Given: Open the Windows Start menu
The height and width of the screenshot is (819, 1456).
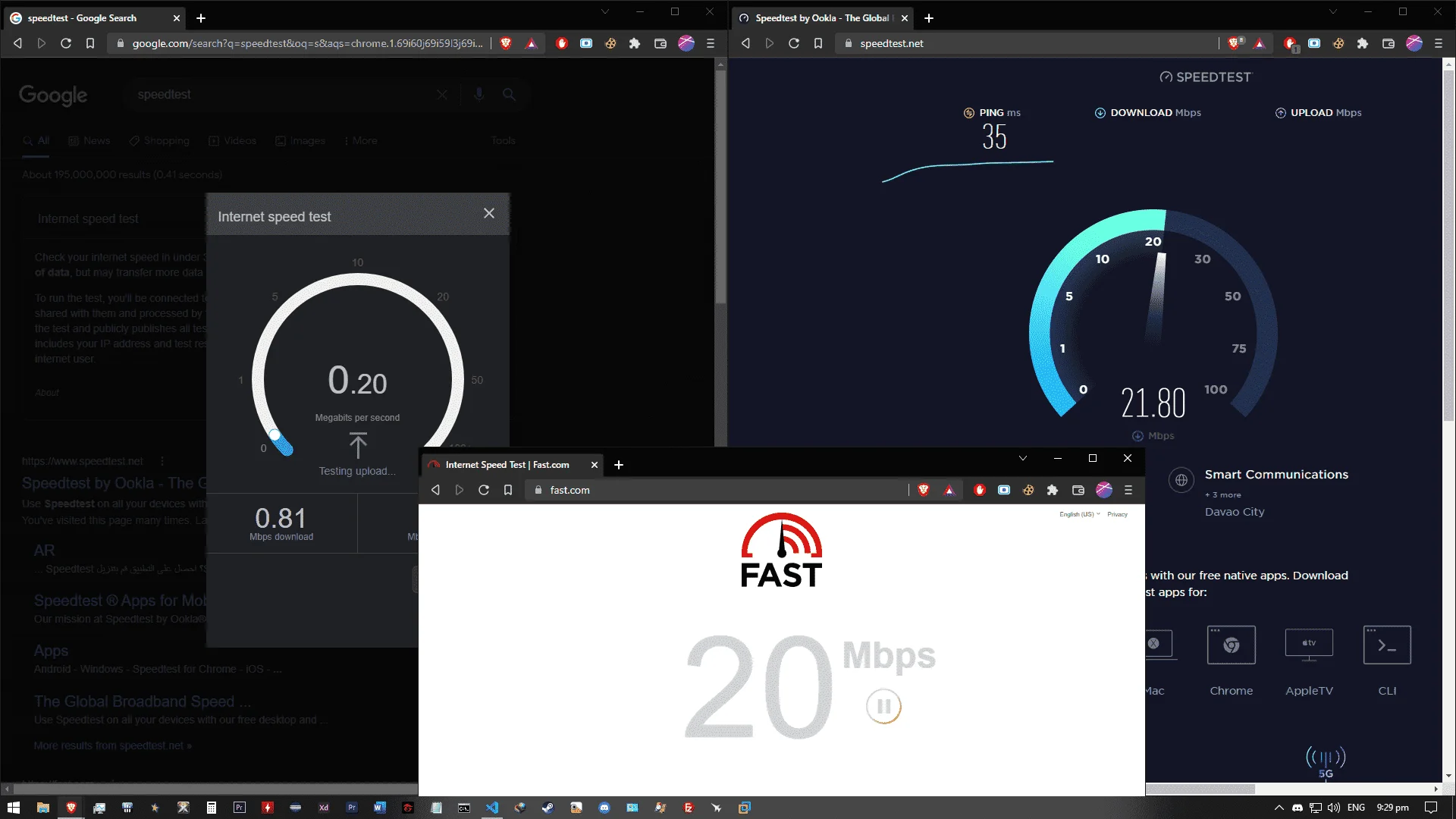Looking at the screenshot, I should point(13,808).
